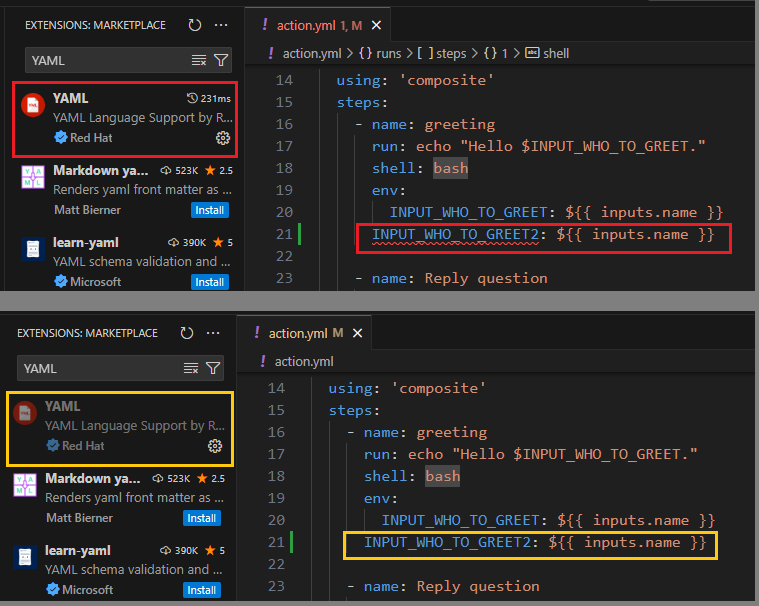Image resolution: width=759 pixels, height=606 pixels.
Task: Close the top action.yml 1, M tab
Action: point(376,25)
